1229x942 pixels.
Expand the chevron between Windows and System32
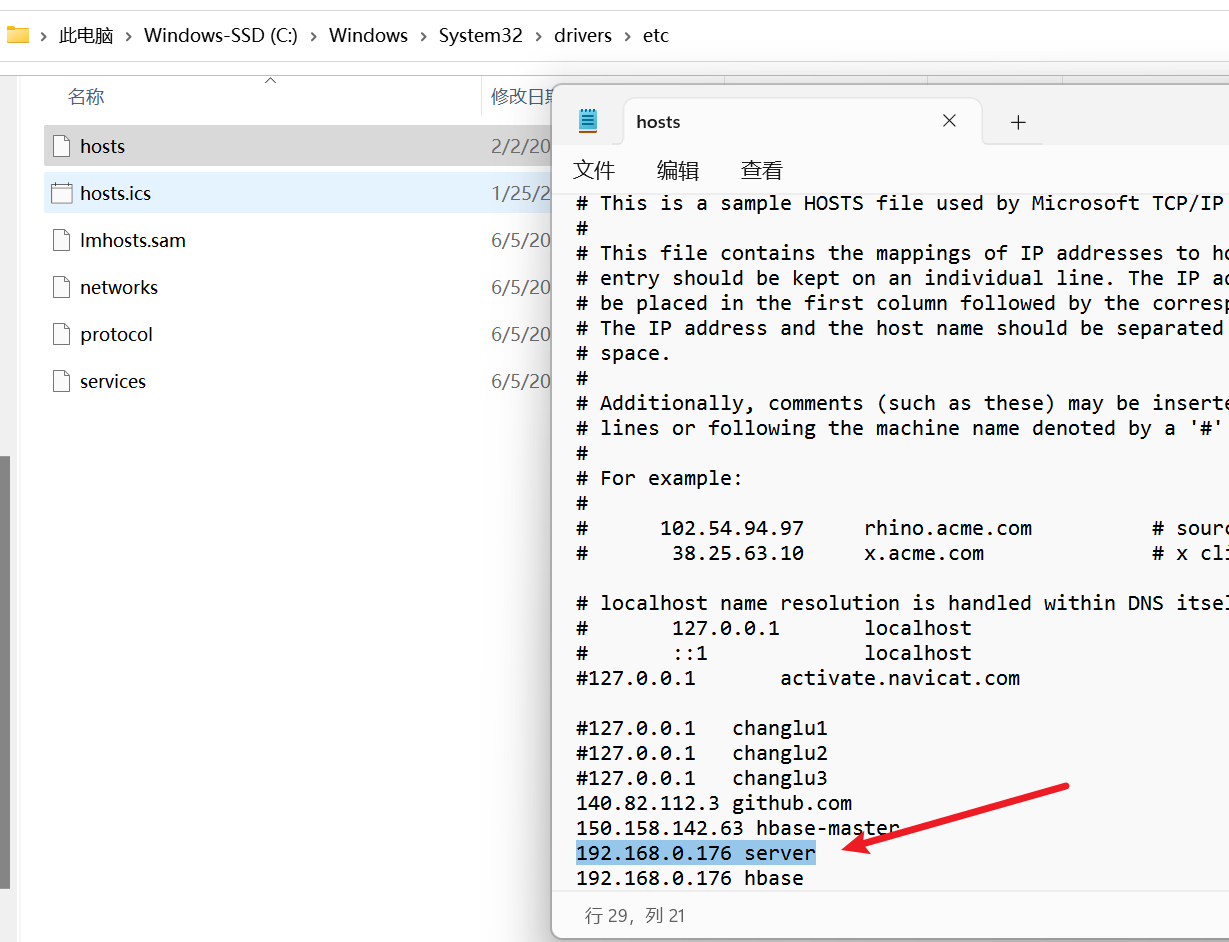(423, 36)
